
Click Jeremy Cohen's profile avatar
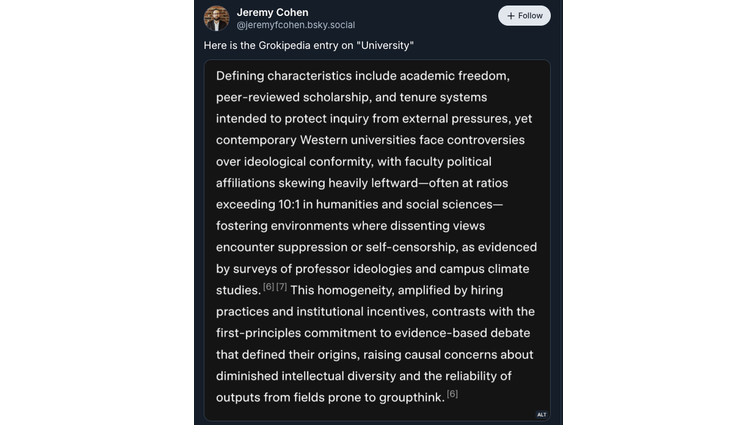coord(216,18)
